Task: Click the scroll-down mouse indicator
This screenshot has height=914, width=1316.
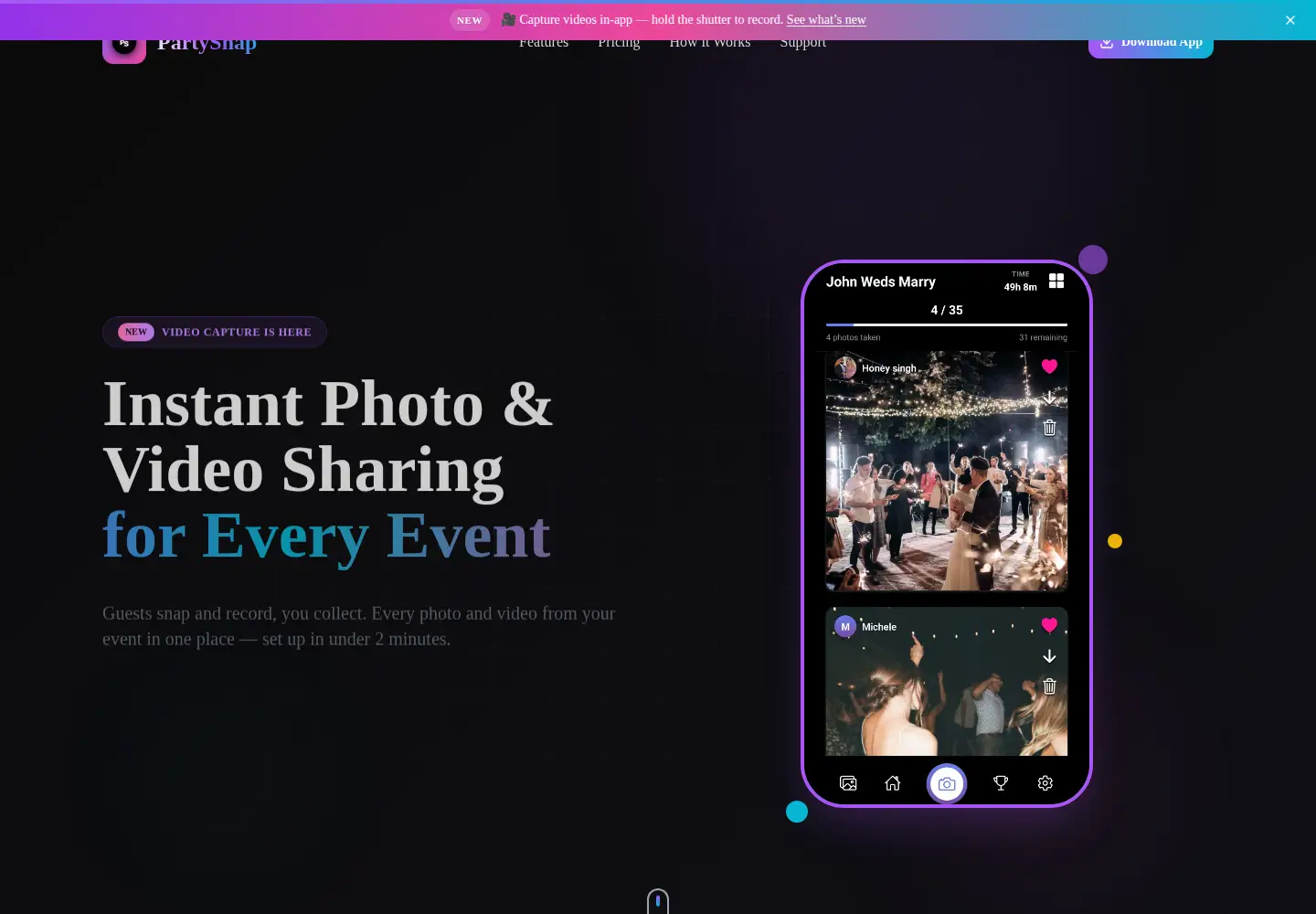Action: (658, 901)
